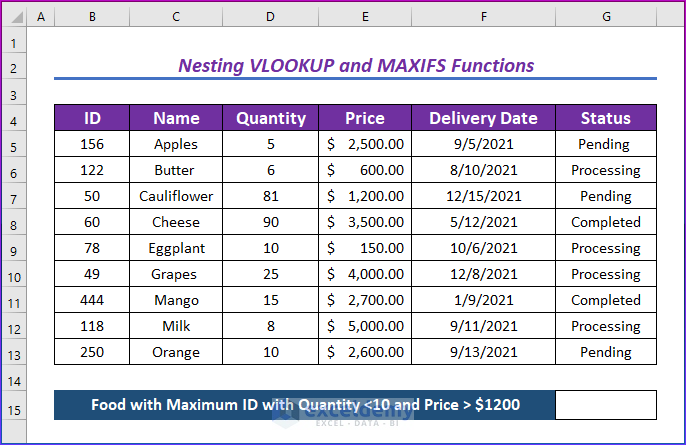Select the quantity cell containing 81
This screenshot has width=686, height=445.
(x=270, y=196)
